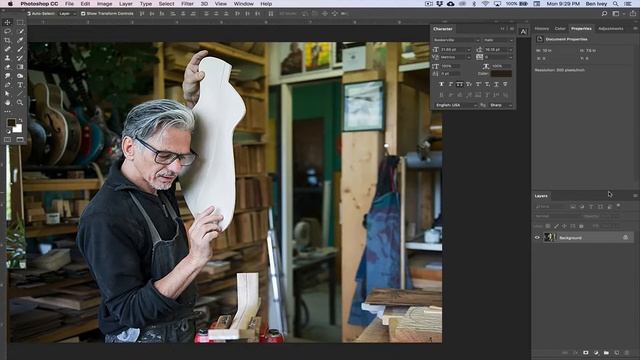The image size is (640, 360).
Task: Select the Layers panel tab
Action: (x=541, y=196)
